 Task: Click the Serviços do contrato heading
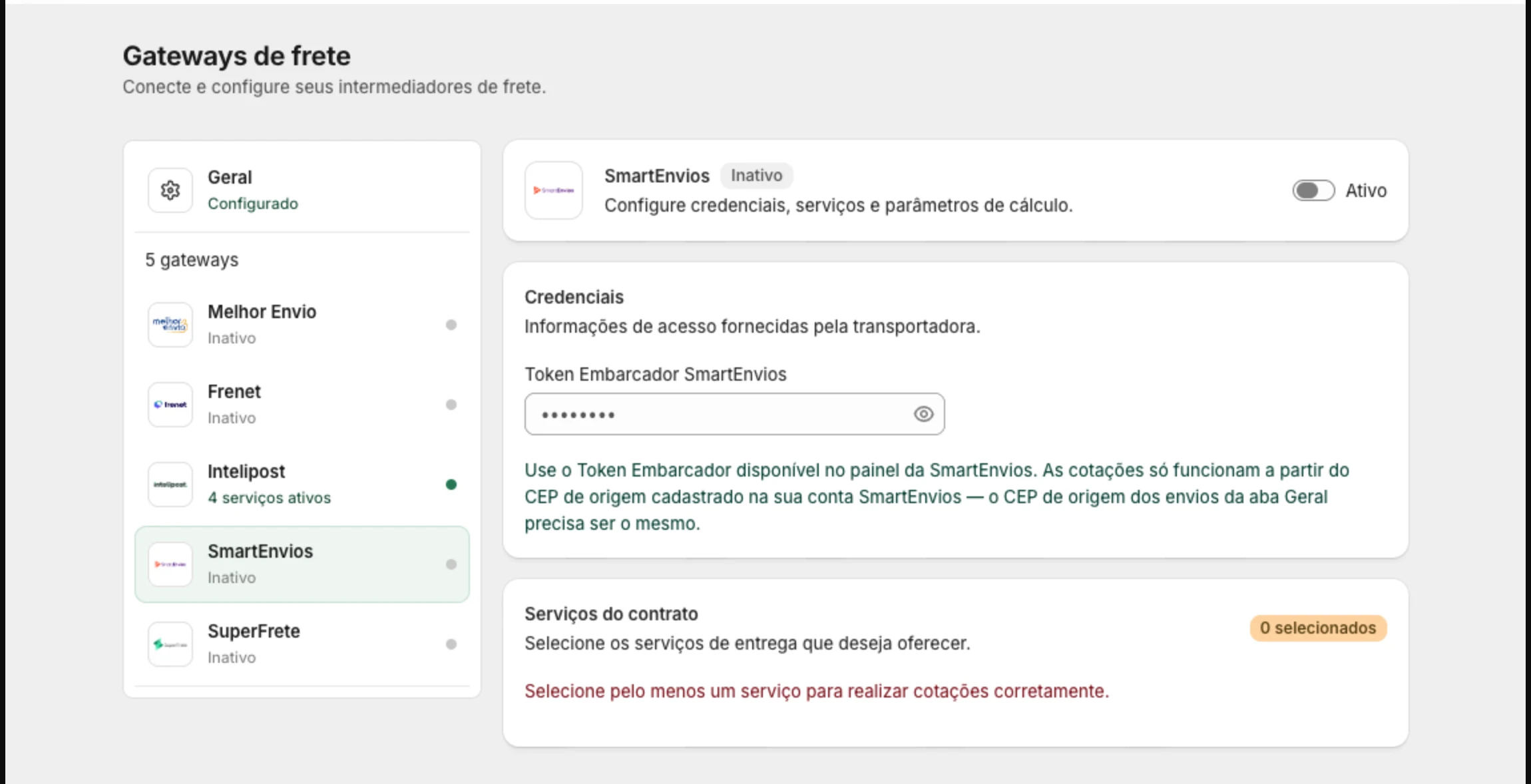point(611,614)
